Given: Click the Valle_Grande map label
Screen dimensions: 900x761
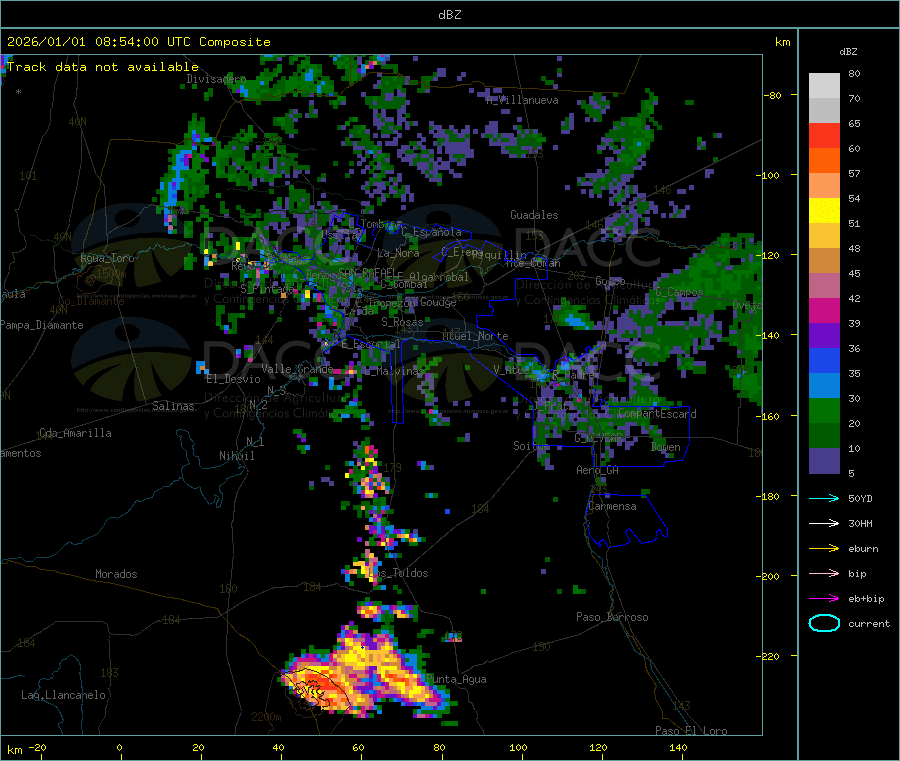Looking at the screenshot, I should (x=297, y=368).
